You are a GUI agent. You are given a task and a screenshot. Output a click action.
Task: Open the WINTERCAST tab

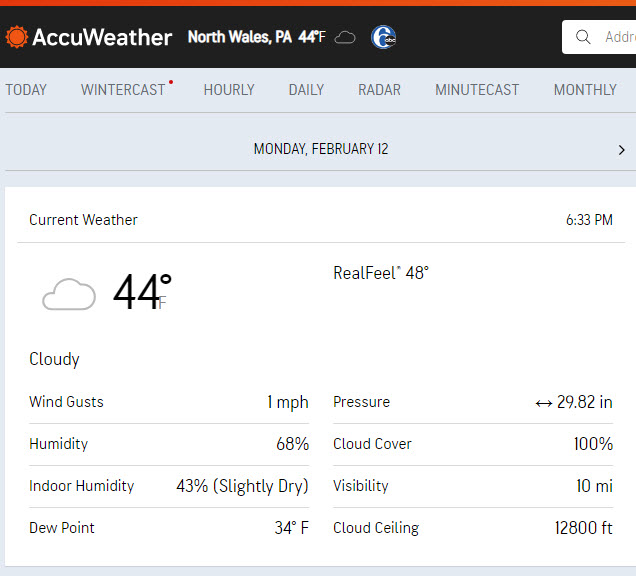point(123,90)
